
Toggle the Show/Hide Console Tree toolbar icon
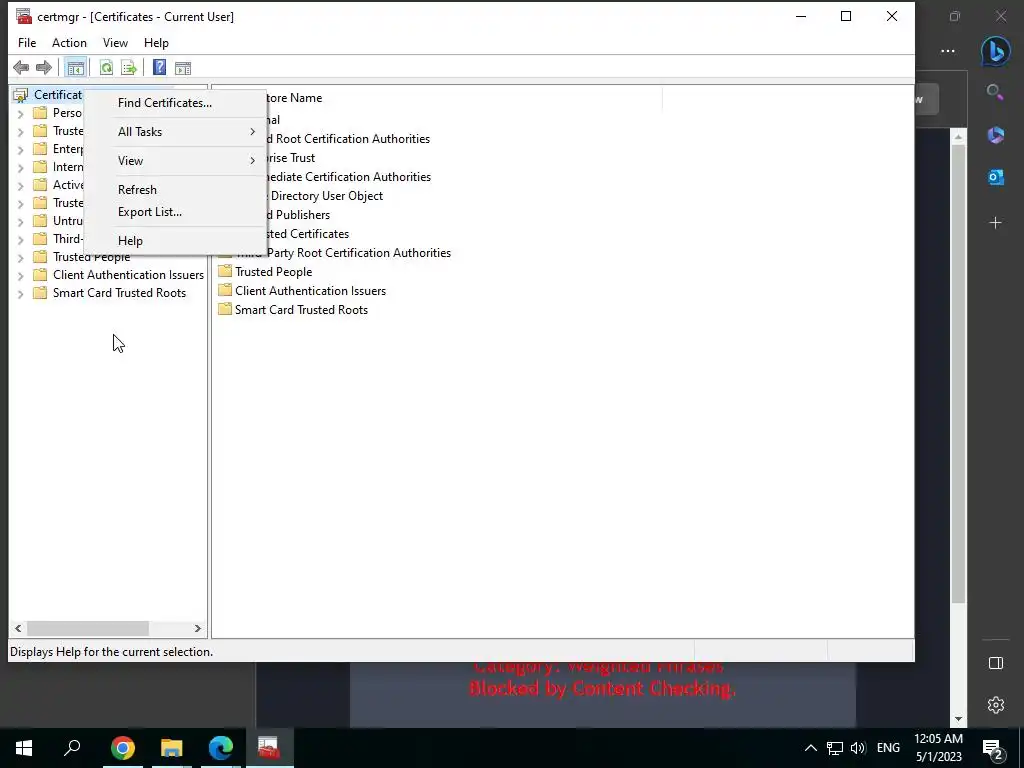[x=76, y=67]
